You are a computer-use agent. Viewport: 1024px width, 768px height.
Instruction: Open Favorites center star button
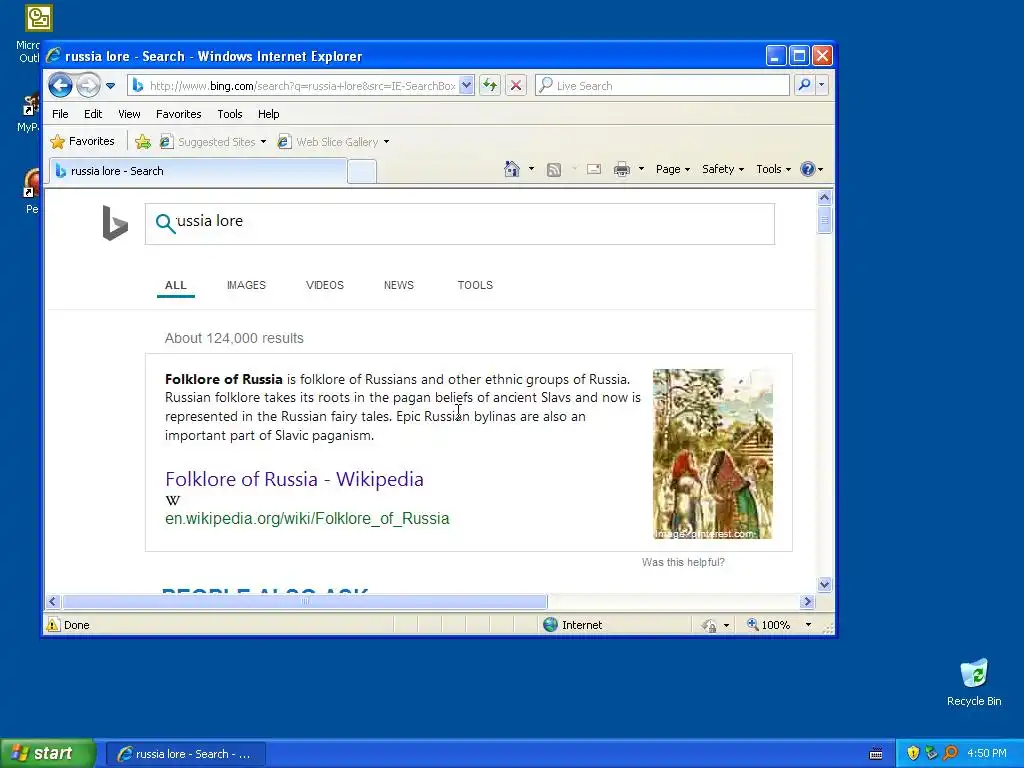(x=82, y=141)
